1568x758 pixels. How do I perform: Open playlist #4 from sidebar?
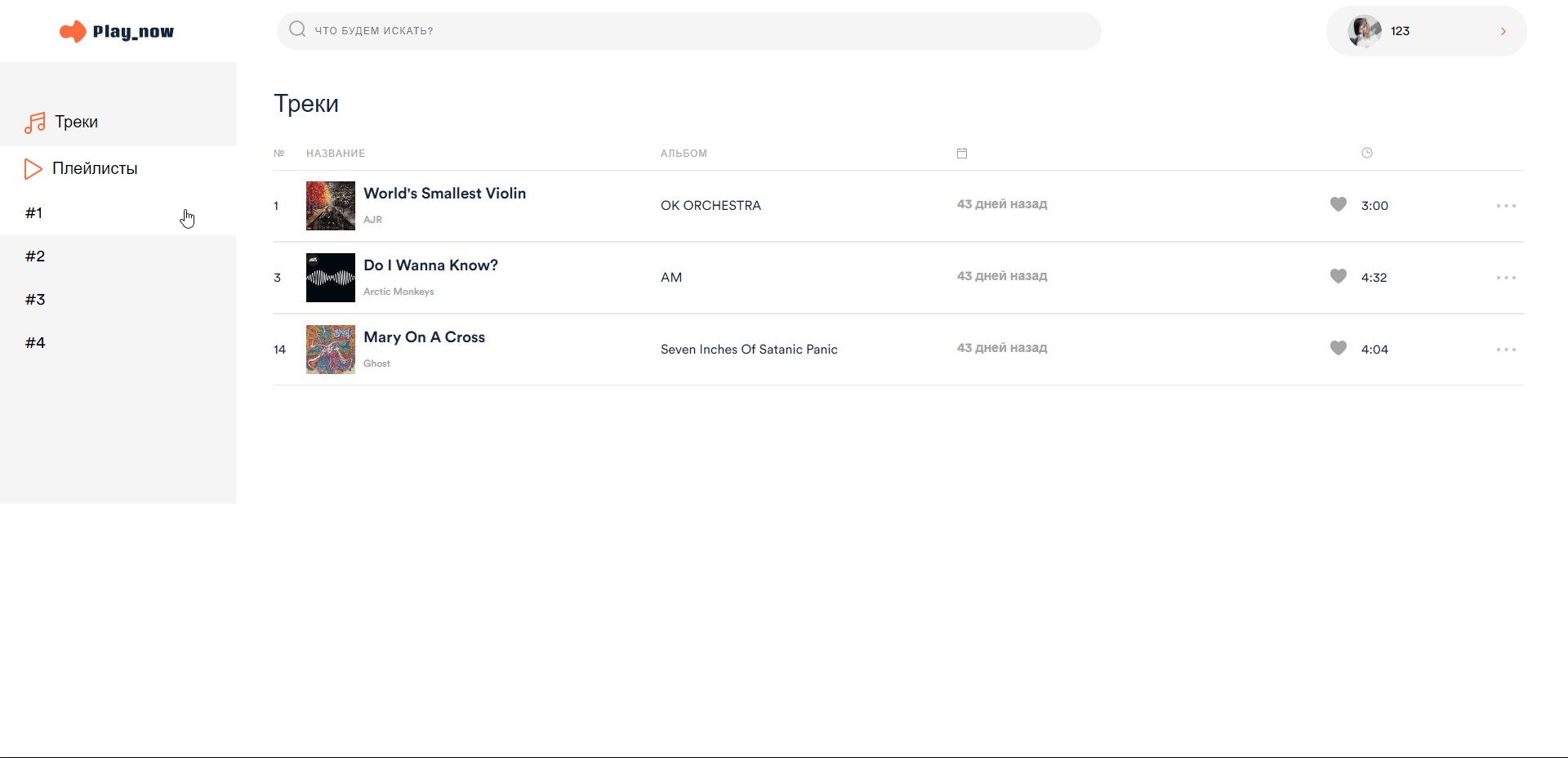(x=35, y=343)
